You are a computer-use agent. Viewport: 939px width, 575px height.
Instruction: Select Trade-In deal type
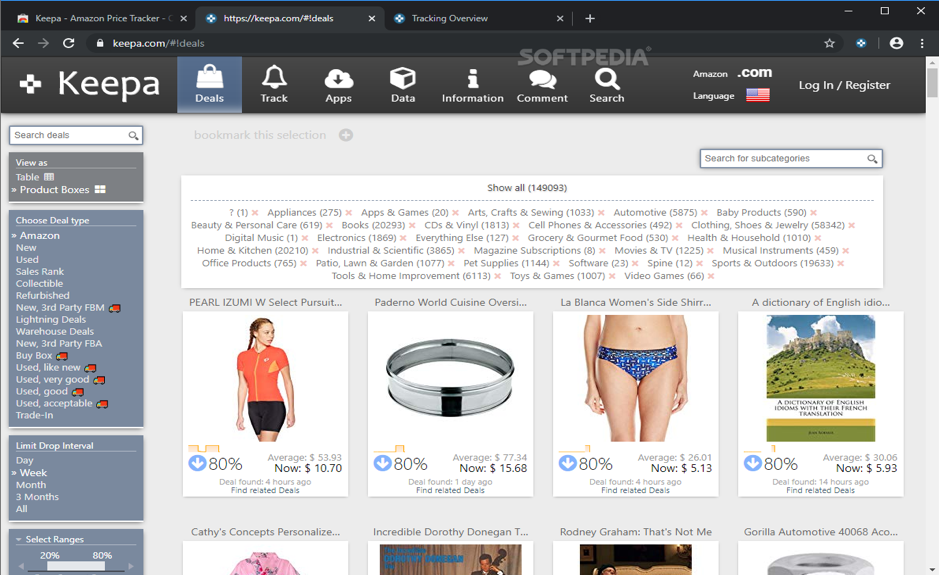34,416
